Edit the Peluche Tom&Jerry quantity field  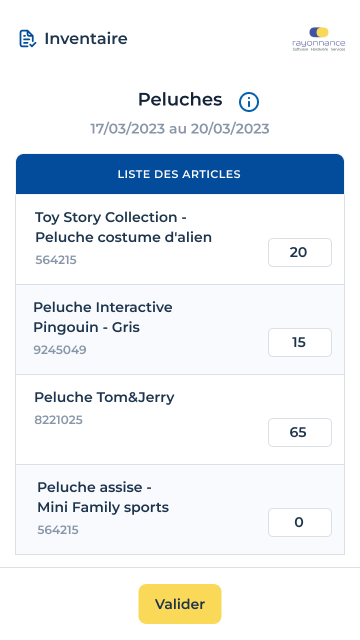[300, 433]
